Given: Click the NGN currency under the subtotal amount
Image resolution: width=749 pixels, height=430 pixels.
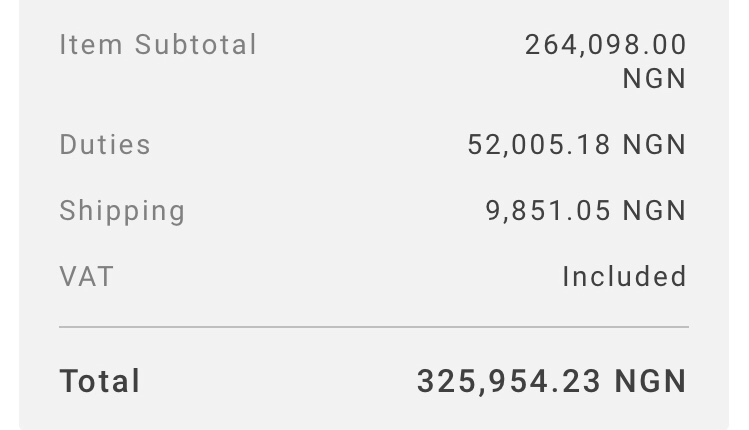Looking at the screenshot, I should (x=654, y=79).
